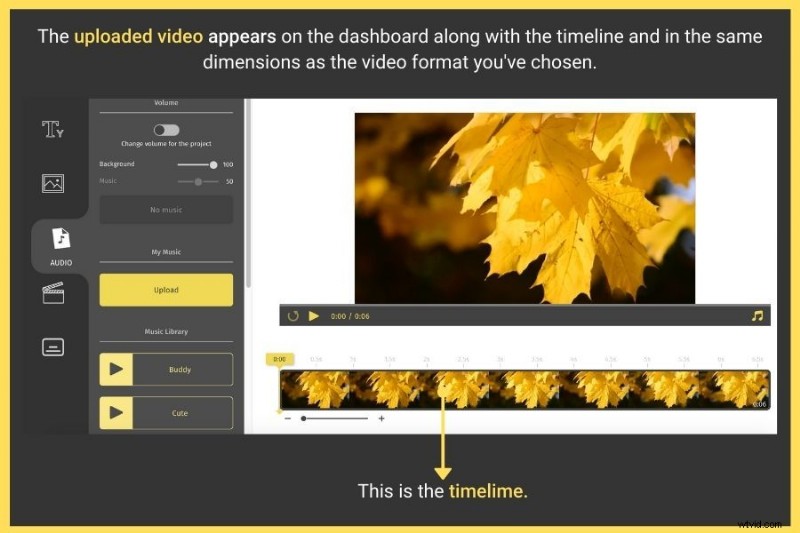Adjust the Background volume slider
The height and width of the screenshot is (533, 800).
point(197,165)
